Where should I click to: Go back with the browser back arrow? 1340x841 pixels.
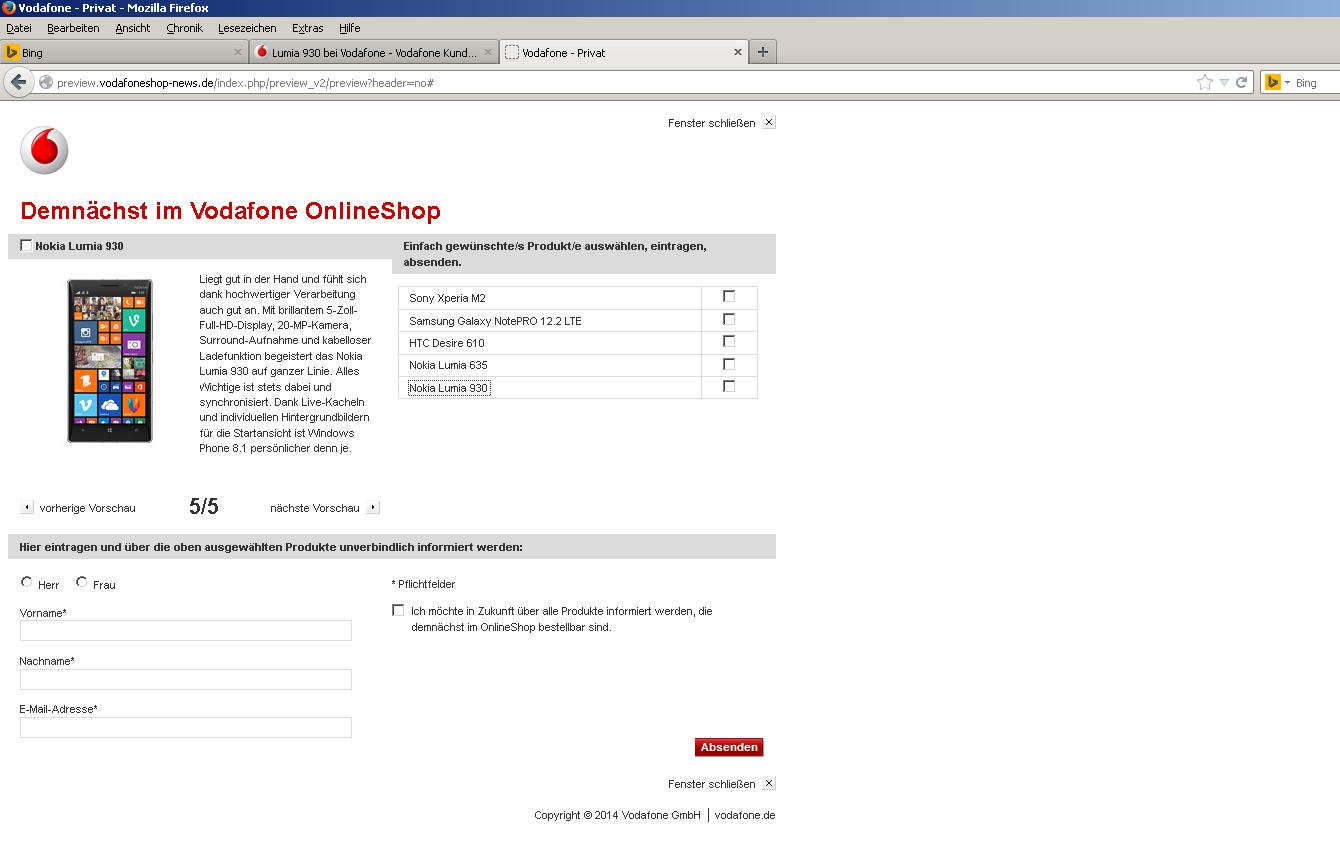click(x=18, y=82)
